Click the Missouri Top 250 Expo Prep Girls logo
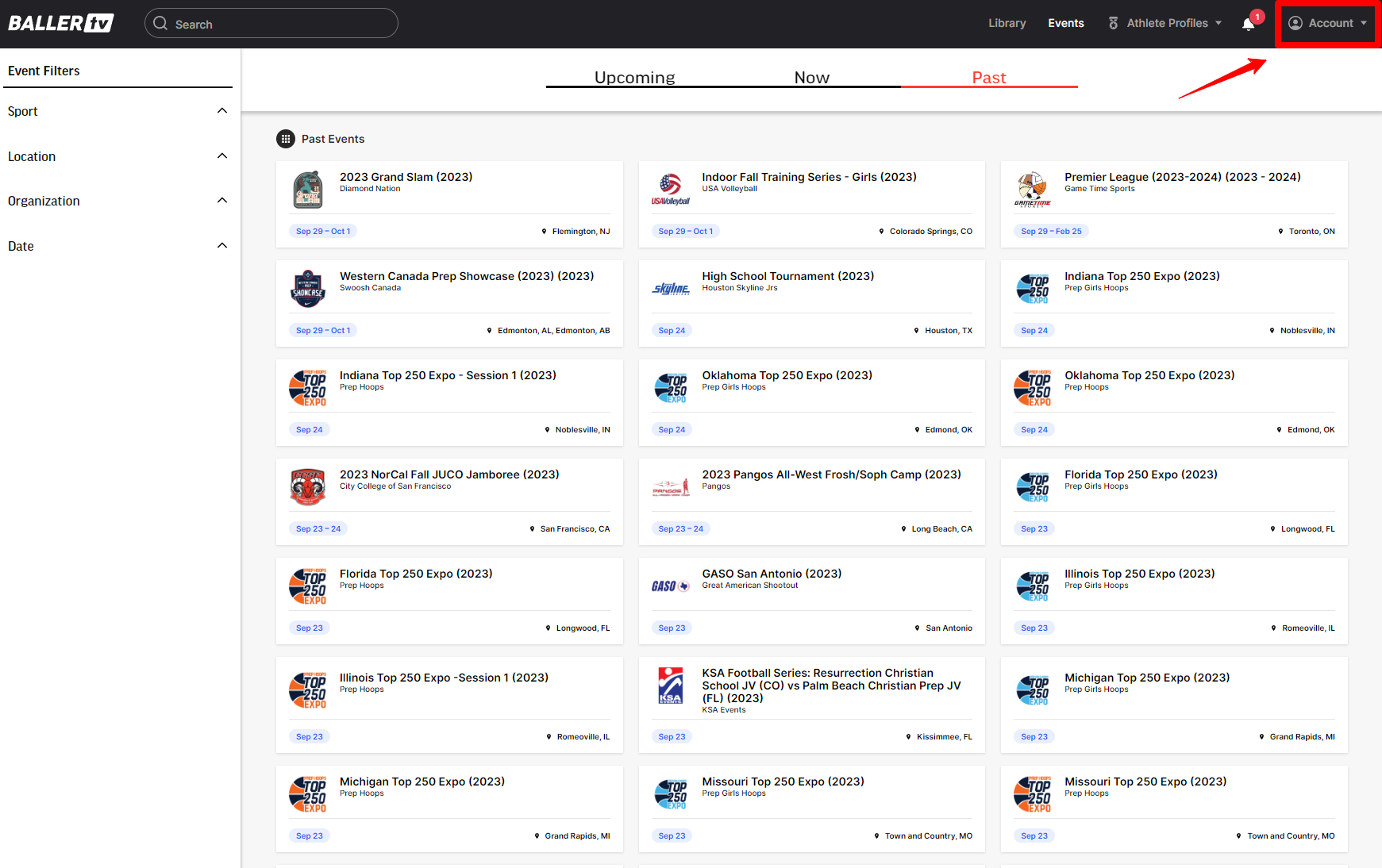 point(670,794)
